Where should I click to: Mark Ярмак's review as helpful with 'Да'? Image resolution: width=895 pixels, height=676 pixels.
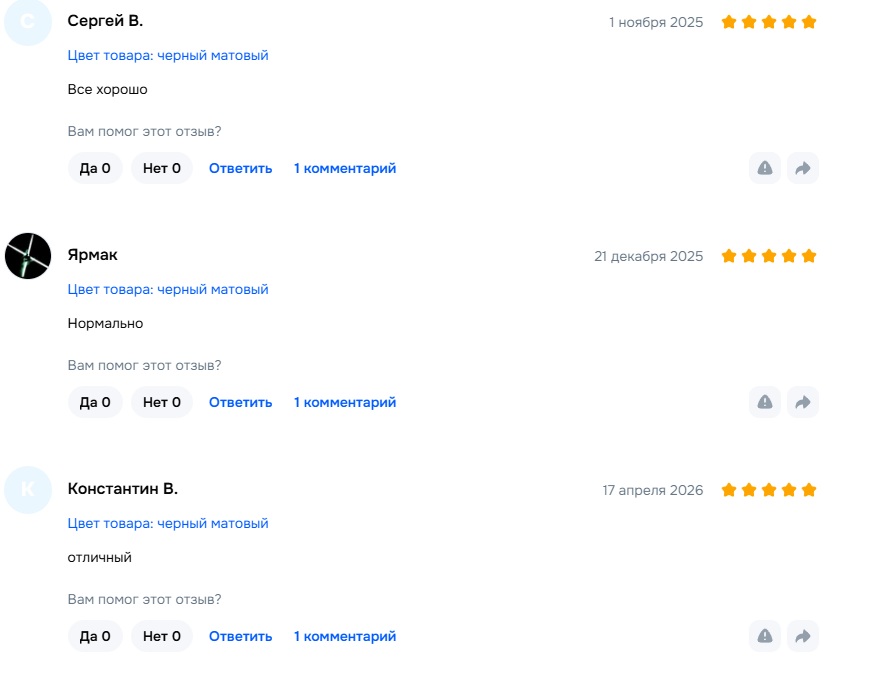[x=95, y=402]
